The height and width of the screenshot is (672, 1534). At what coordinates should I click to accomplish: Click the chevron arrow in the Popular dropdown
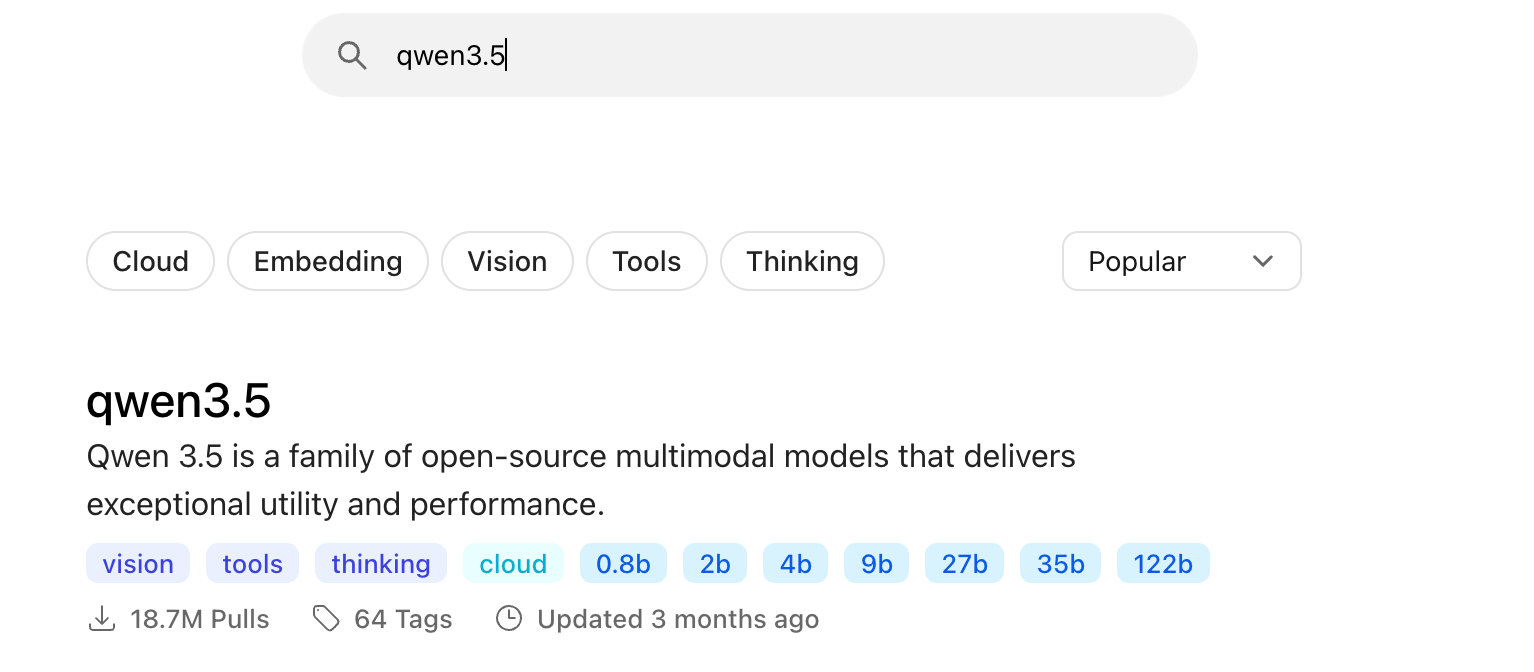pyautogui.click(x=1263, y=261)
